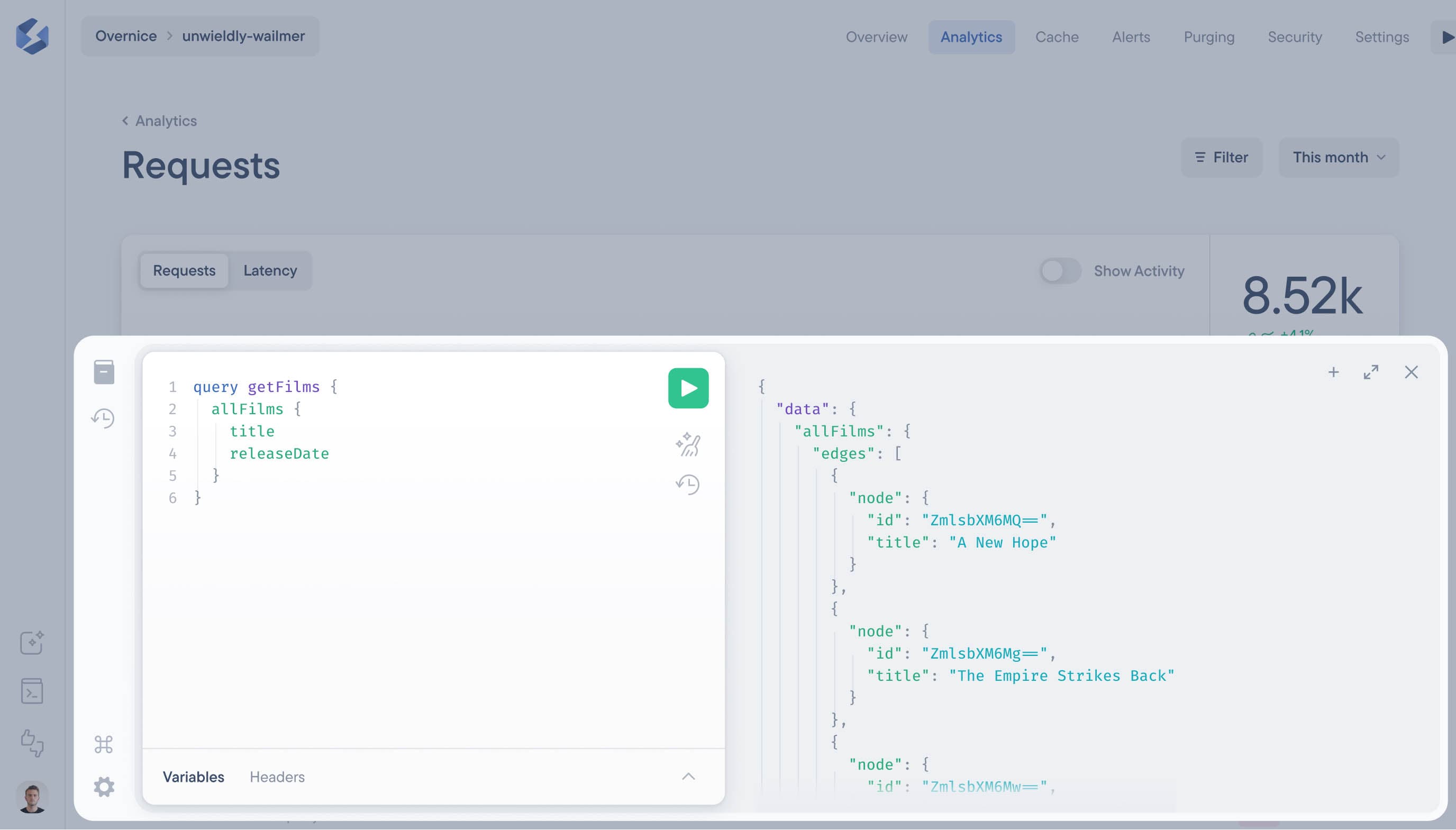The width and height of the screenshot is (1456, 830).
Task: Enable the Show Activity toggle
Action: [x=1059, y=271]
